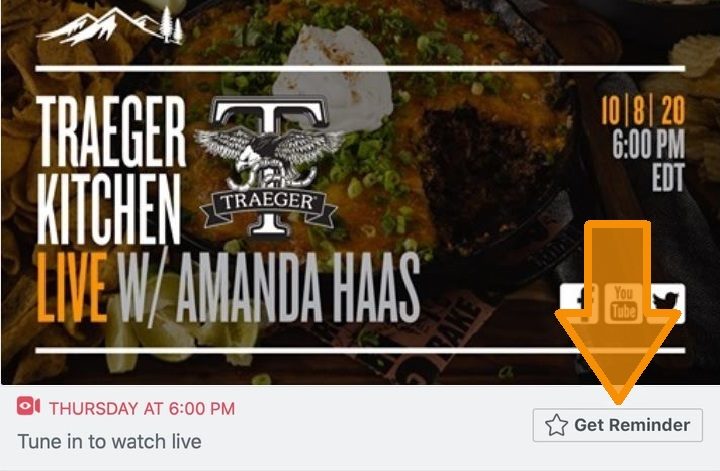Click the Get Reminder button

618,425
